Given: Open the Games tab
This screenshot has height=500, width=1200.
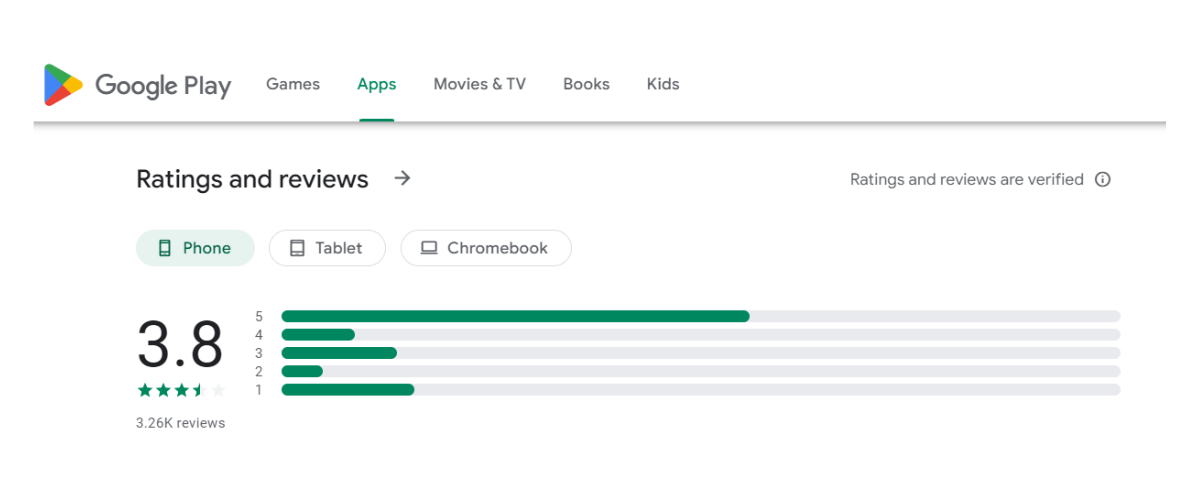Looking at the screenshot, I should coord(293,84).
